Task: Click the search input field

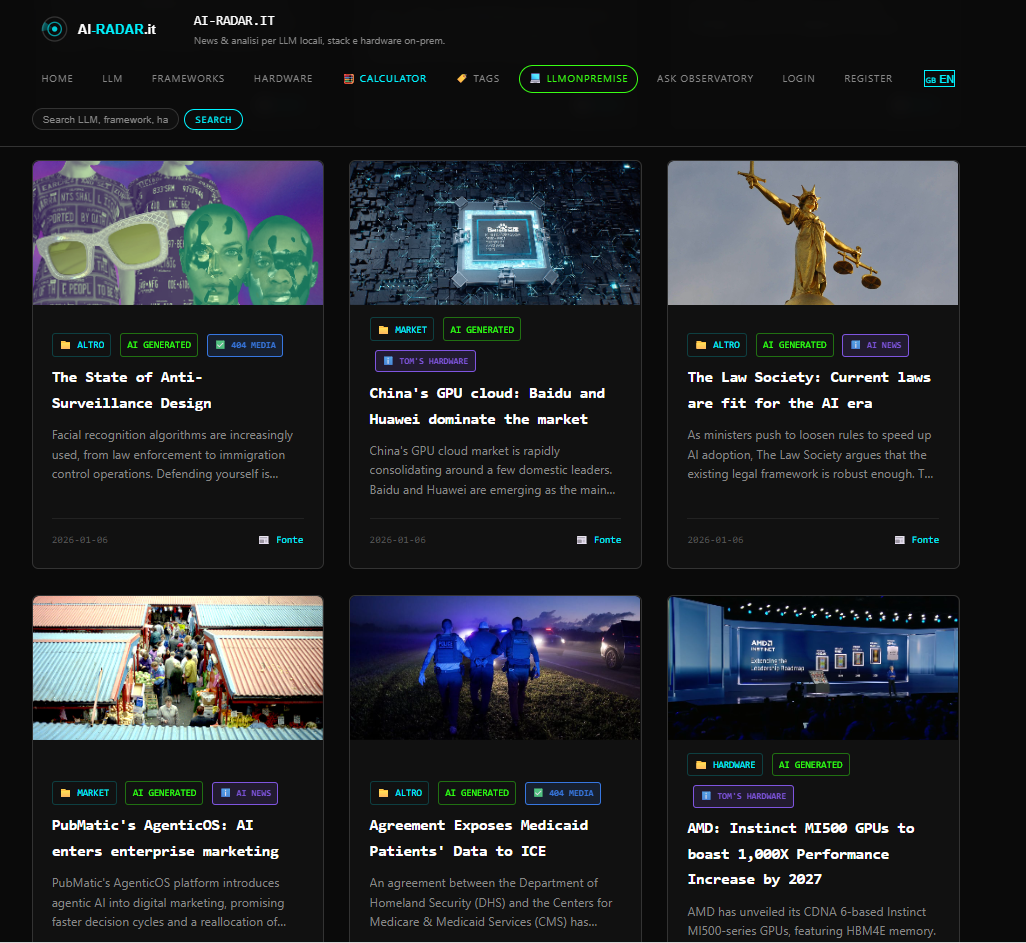Action: point(105,118)
